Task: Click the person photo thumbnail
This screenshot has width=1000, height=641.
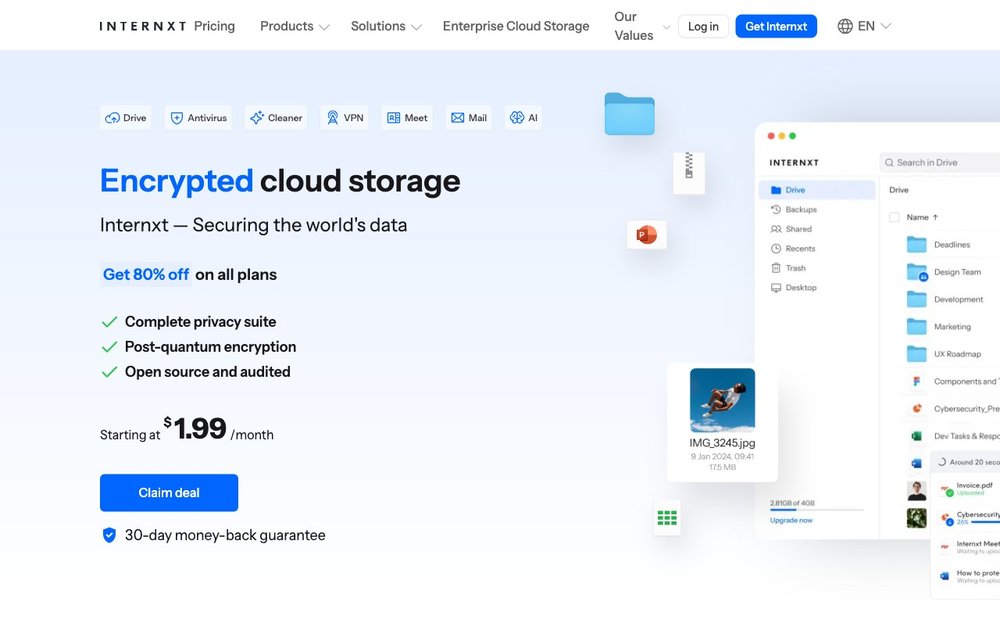Action: (916, 490)
